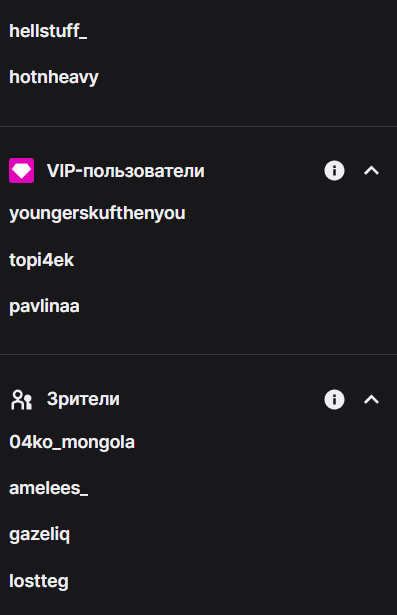The height and width of the screenshot is (615, 397).
Task: Click the pink VIP diamond badge icon
Action: pyautogui.click(x=22, y=171)
